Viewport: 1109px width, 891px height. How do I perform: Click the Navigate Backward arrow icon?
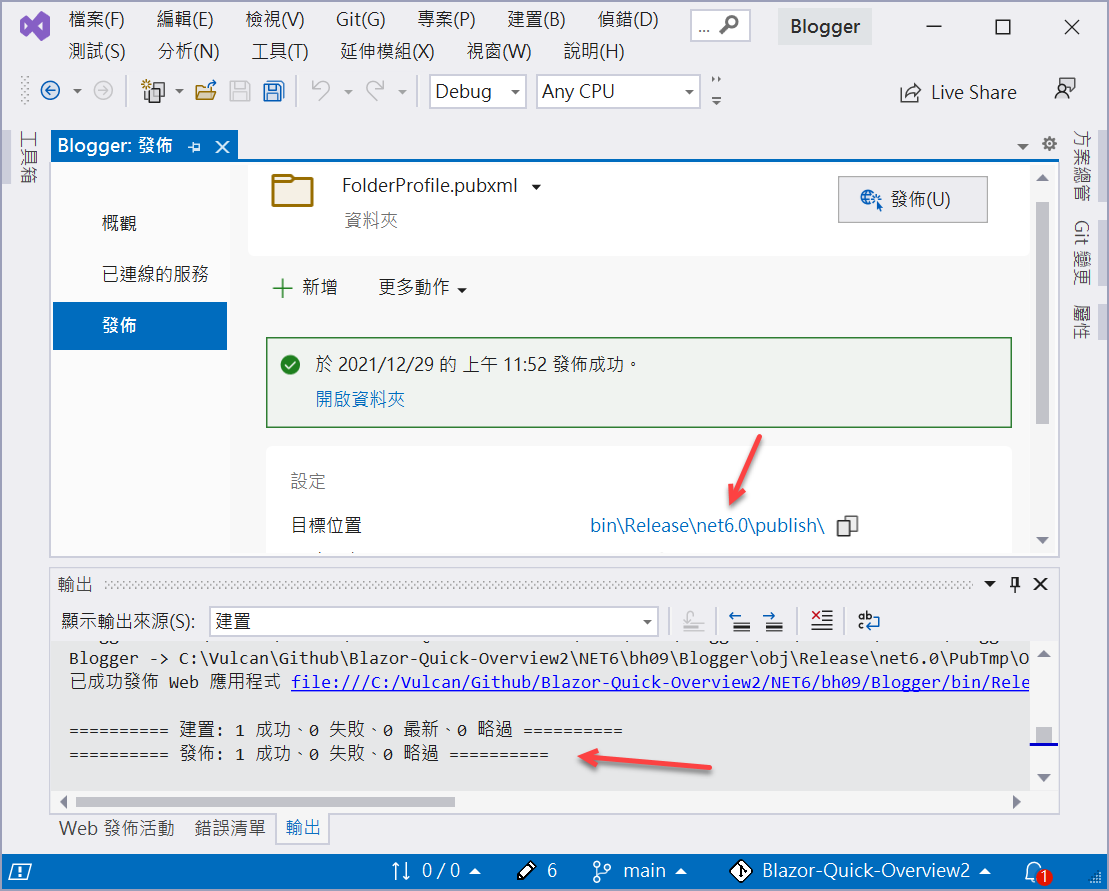[x=50, y=91]
